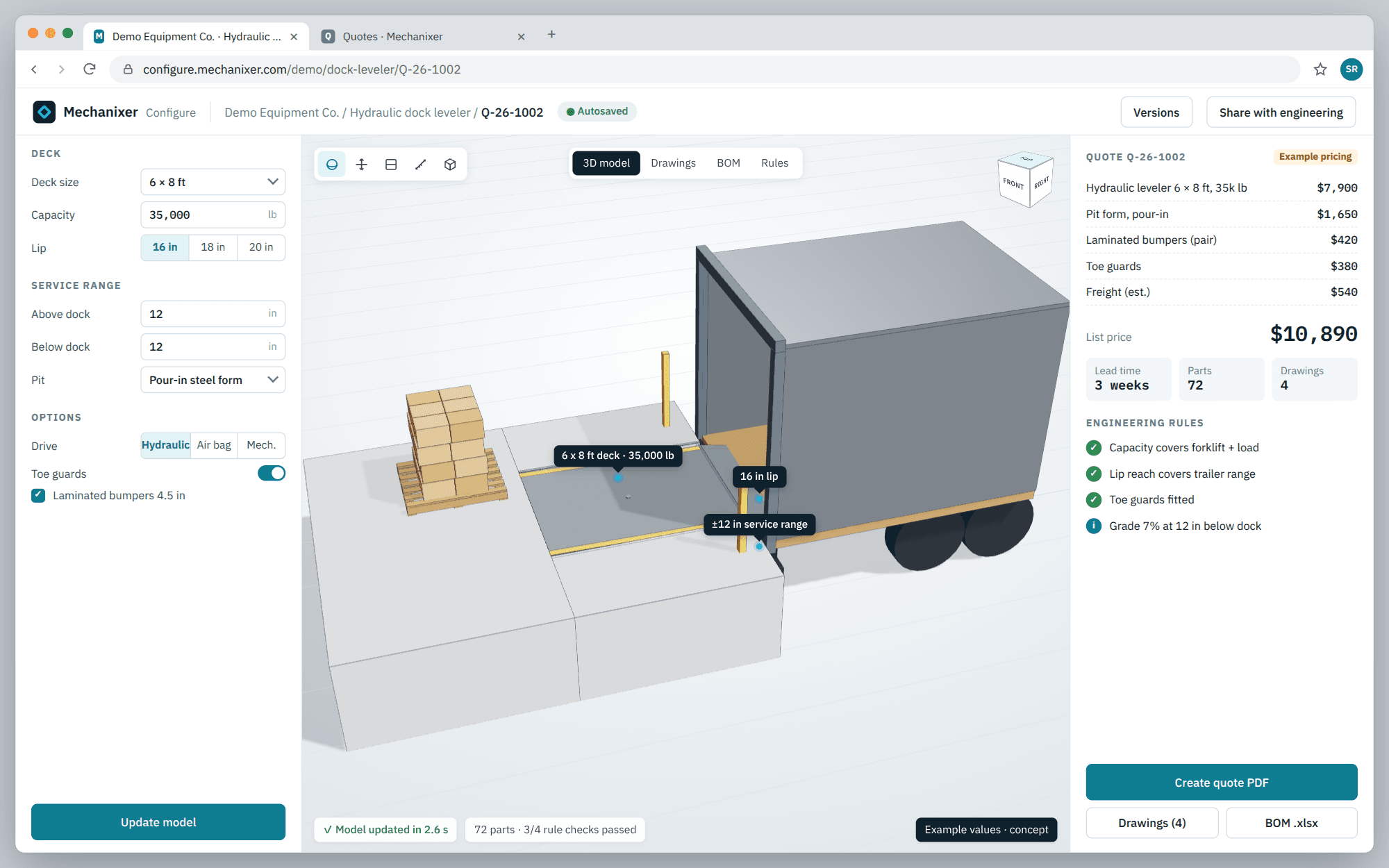Open the SR user profile avatar
The height and width of the screenshot is (868, 1389).
click(1351, 69)
